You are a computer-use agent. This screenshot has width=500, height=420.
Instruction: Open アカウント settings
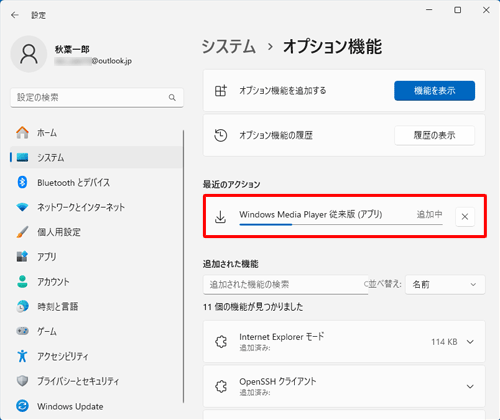pyautogui.click(x=96, y=281)
